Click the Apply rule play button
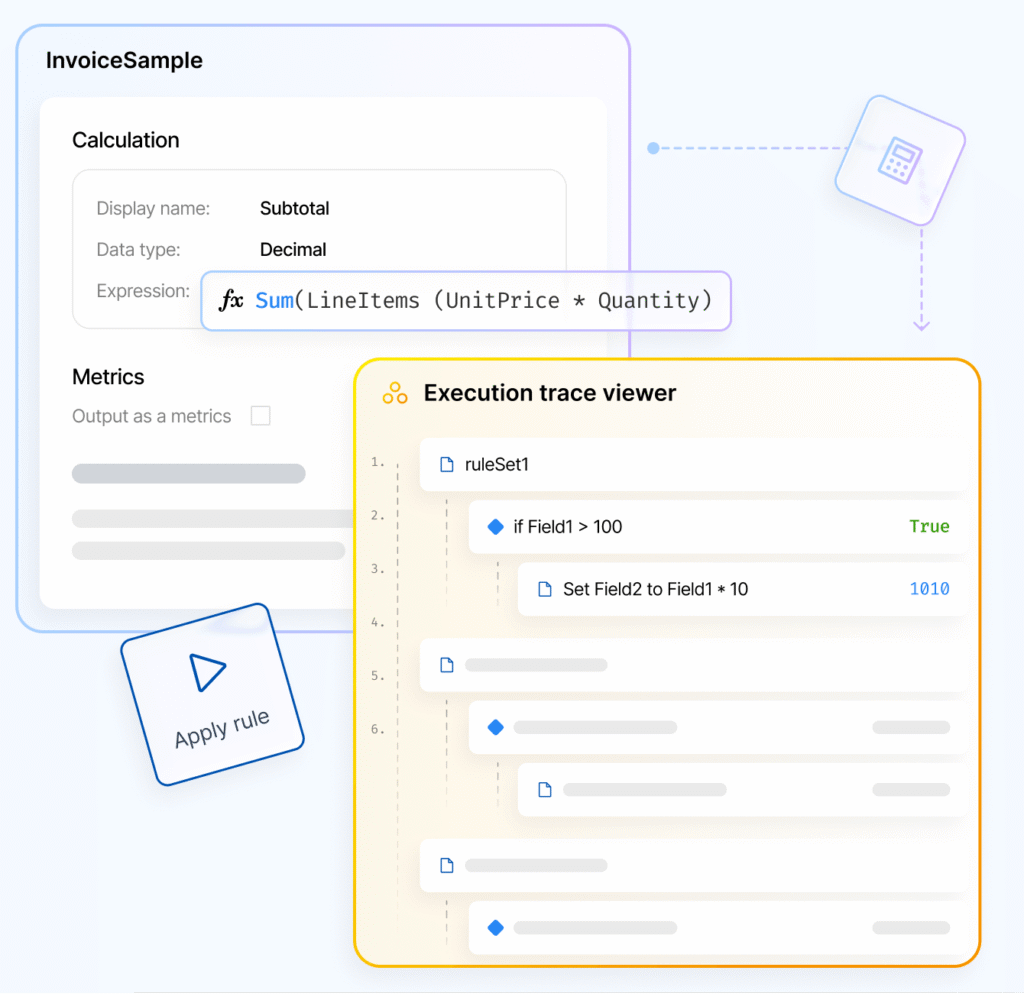This screenshot has width=1024, height=1003. coord(213,694)
